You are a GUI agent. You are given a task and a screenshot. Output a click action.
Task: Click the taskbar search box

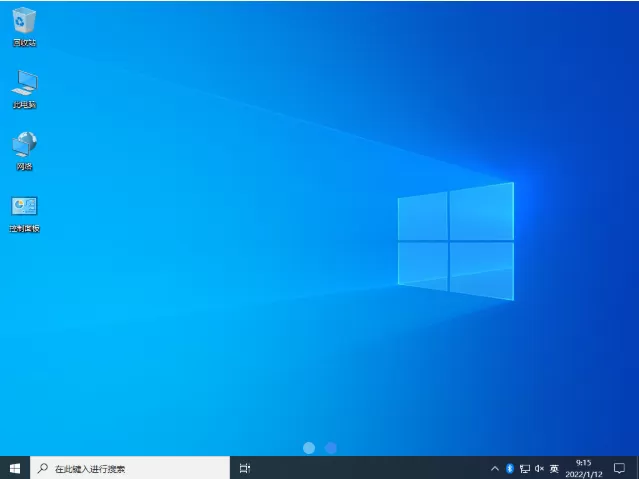click(130, 468)
